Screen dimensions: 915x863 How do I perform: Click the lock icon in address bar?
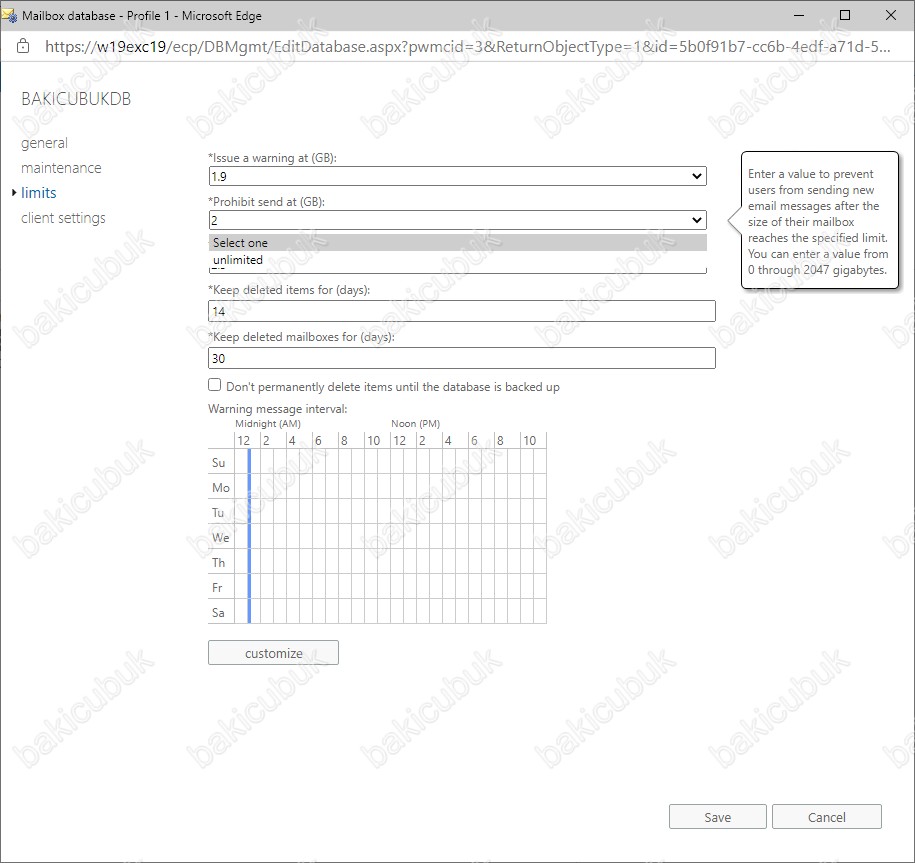click(x=23, y=46)
